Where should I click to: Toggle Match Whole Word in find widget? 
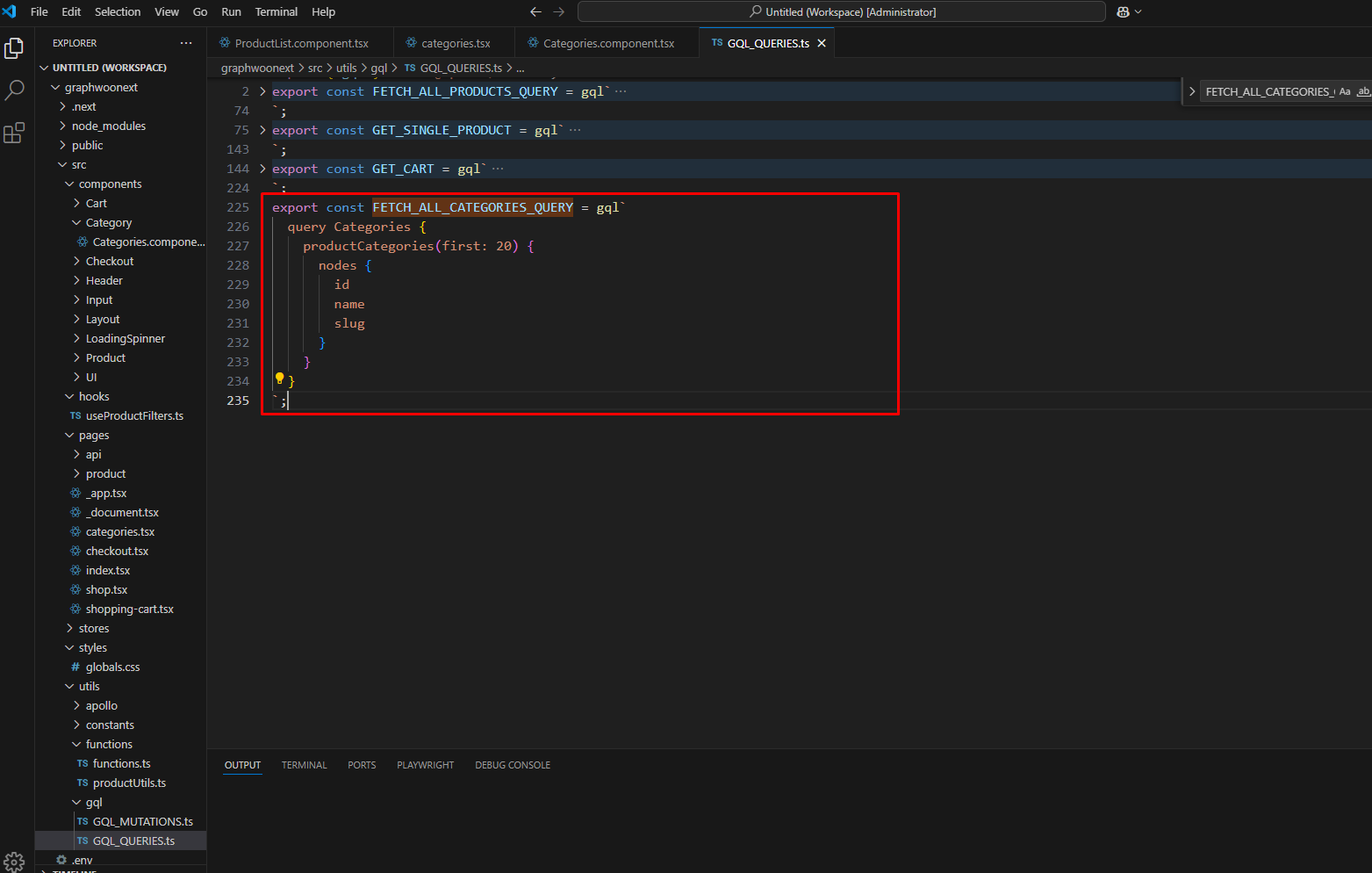1362,91
